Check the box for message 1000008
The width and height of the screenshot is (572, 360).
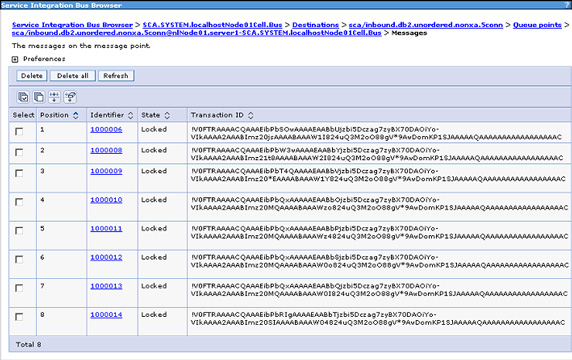[x=19, y=152]
